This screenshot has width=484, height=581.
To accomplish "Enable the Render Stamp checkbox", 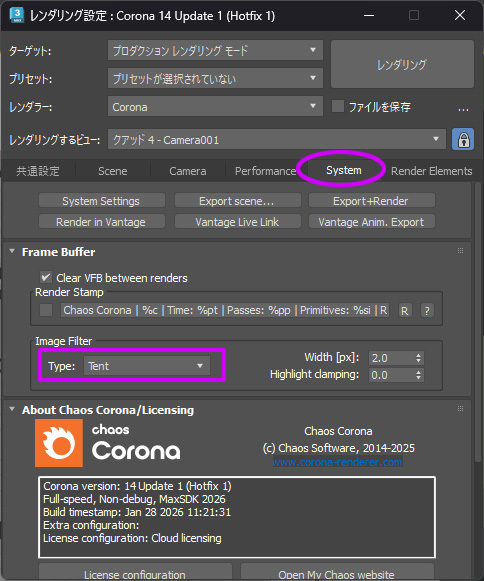I will tap(46, 310).
